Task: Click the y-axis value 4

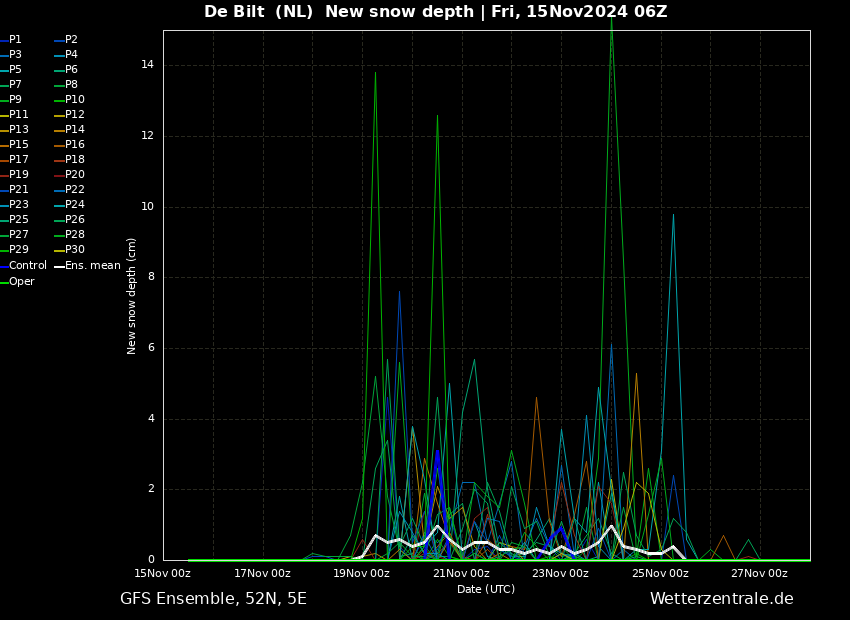Action: (x=151, y=418)
